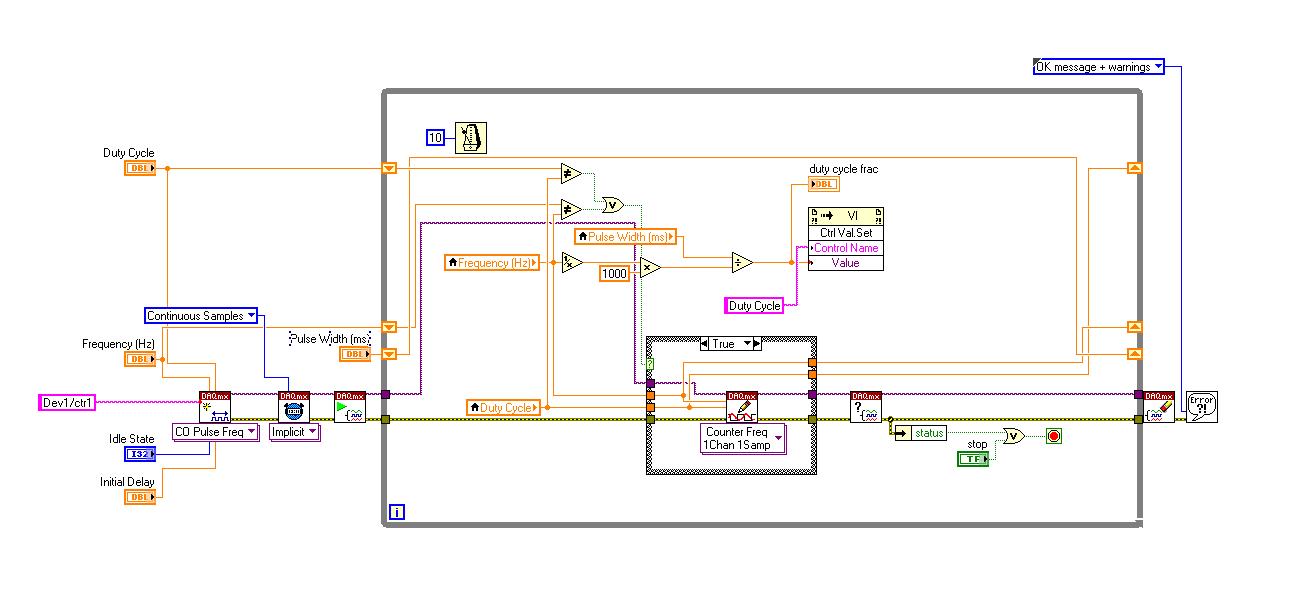Image resolution: width=1307 pixels, height=600 pixels.
Task: Click the stop boolean TF terminal
Action: click(972, 458)
